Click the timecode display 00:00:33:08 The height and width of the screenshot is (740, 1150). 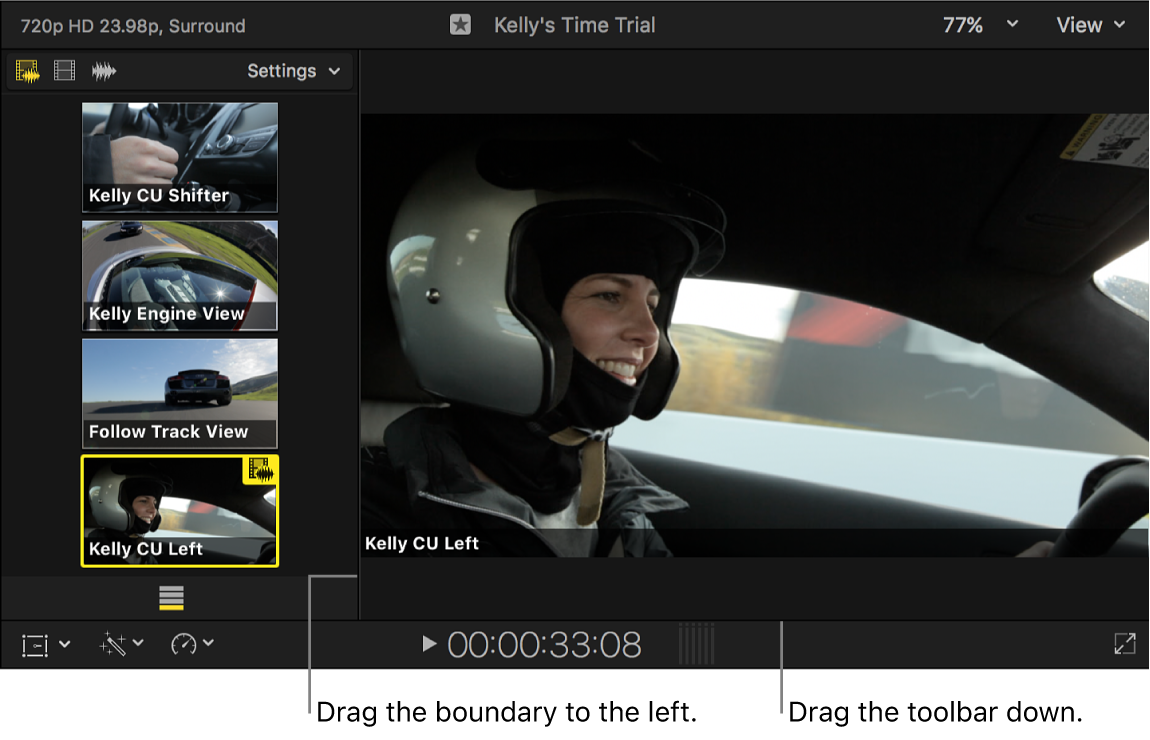pos(544,645)
